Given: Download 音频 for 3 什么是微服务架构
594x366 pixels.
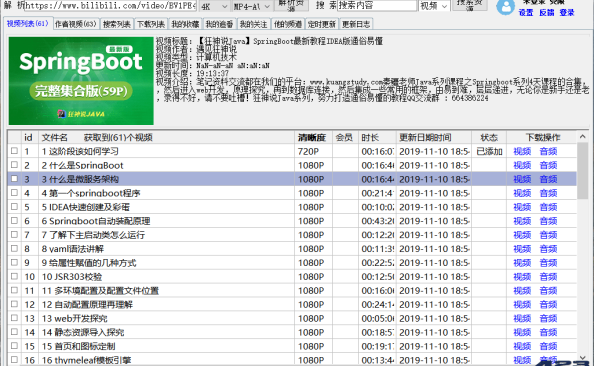Looking at the screenshot, I should pyautogui.click(x=548, y=179).
